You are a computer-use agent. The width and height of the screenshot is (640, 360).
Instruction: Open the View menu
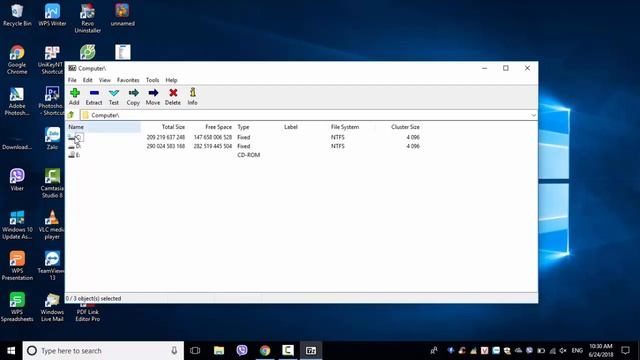(104, 80)
